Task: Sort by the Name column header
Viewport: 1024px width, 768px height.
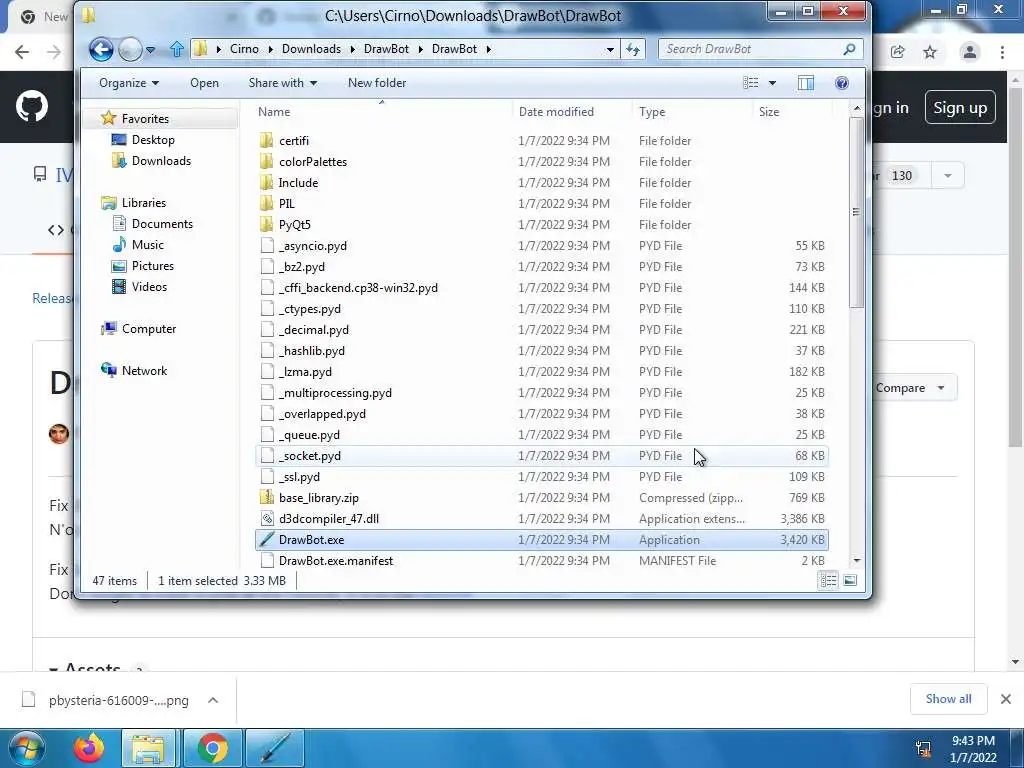Action: pyautogui.click(x=382, y=112)
